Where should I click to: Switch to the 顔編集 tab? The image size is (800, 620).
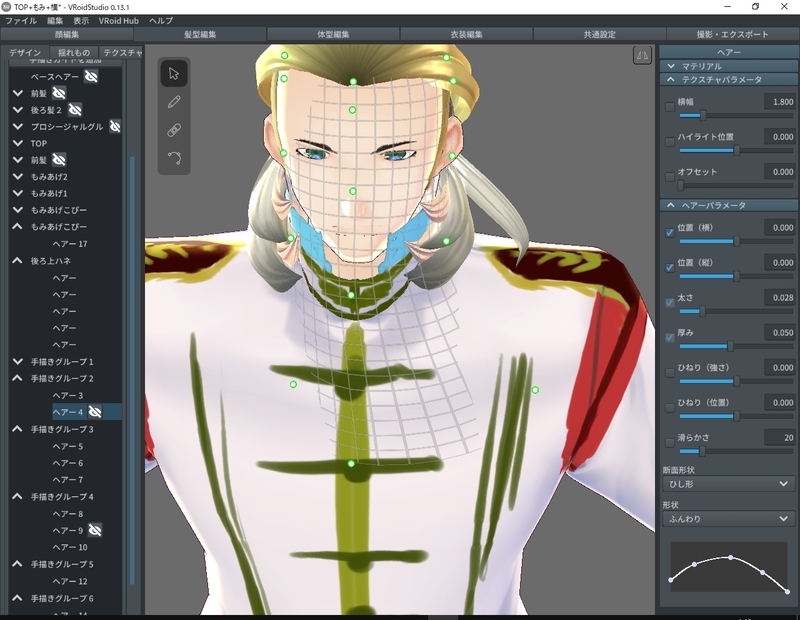(67, 34)
